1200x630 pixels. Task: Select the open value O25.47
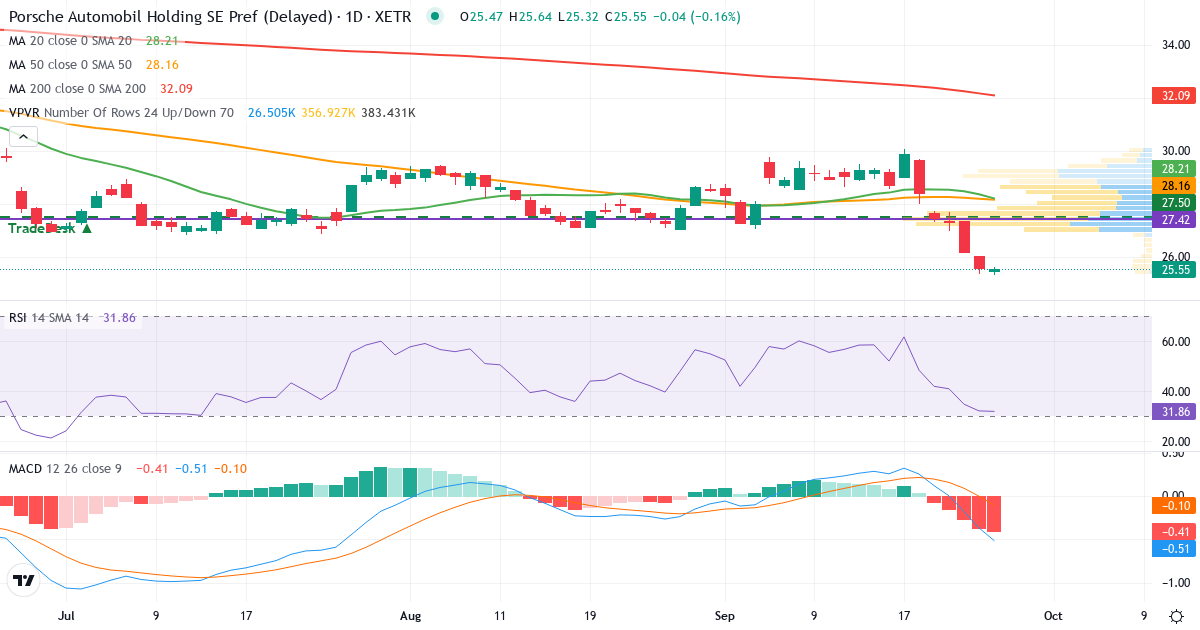[481, 17]
